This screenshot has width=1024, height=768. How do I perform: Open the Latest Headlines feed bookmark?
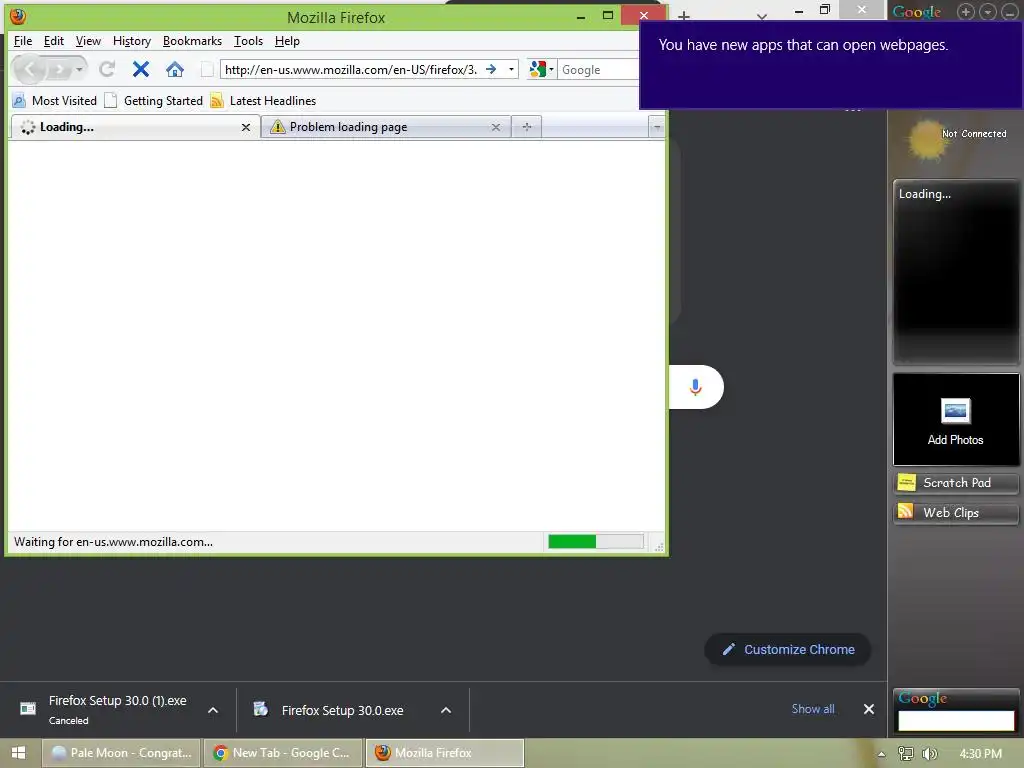263,101
